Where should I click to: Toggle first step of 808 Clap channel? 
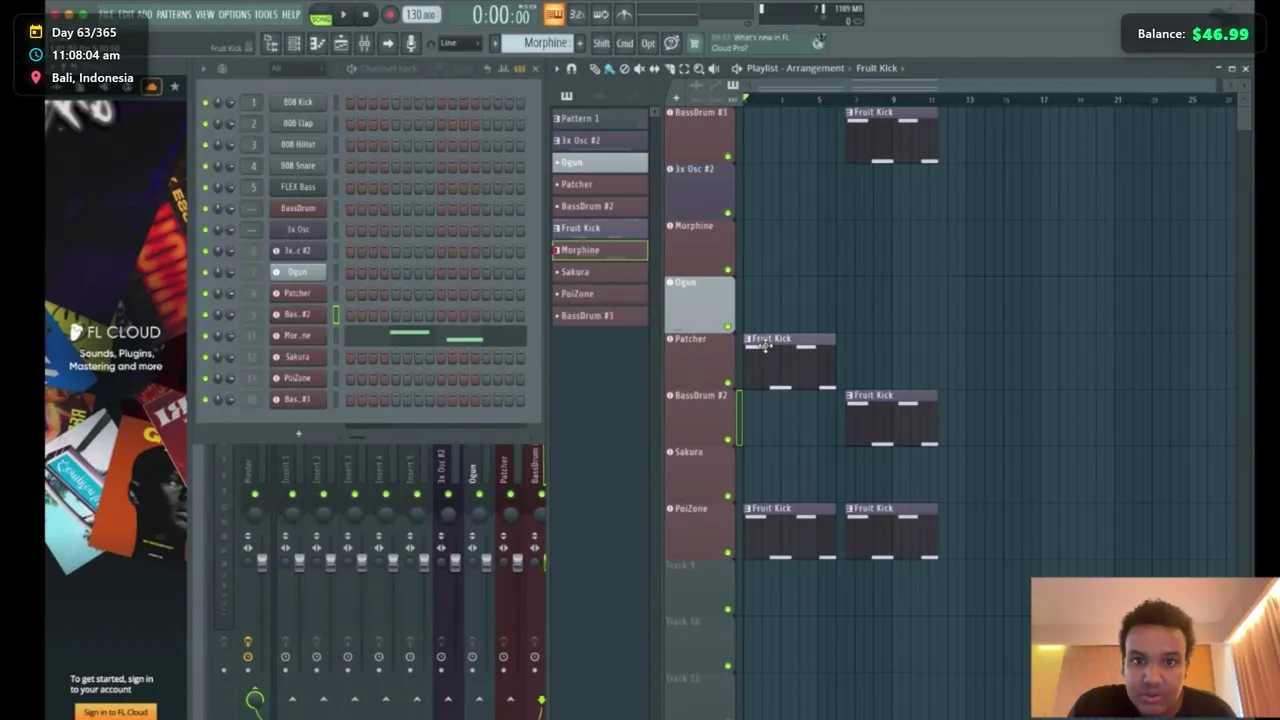tap(350, 123)
